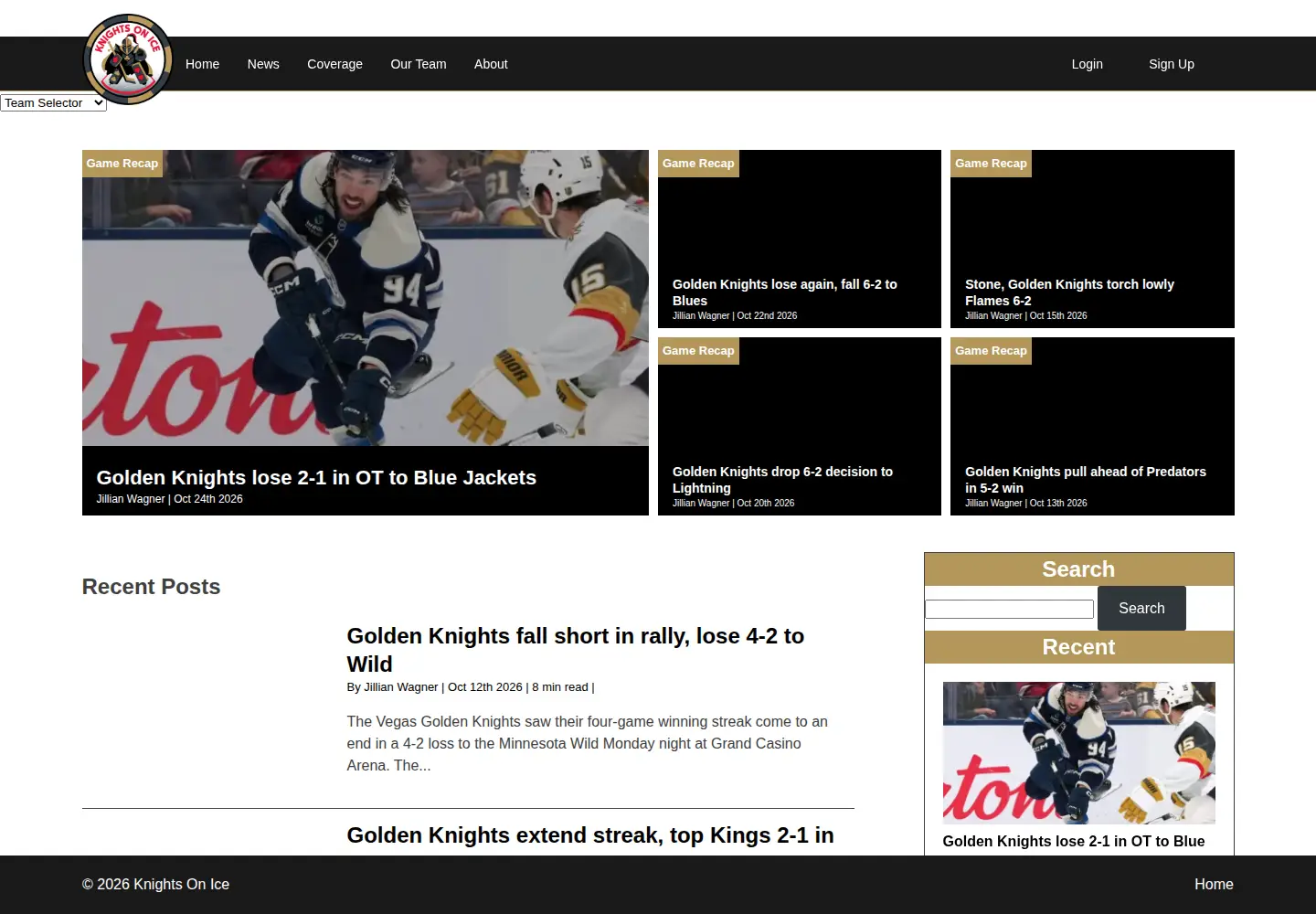Click byline 'Jillian Wagner | Oct 22nd 2026'
Viewport: 1316px width, 914px height.
(x=735, y=315)
